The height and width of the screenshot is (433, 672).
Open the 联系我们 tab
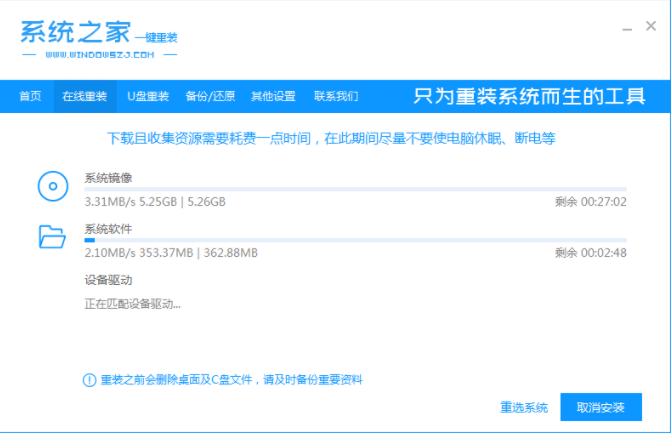(336, 97)
